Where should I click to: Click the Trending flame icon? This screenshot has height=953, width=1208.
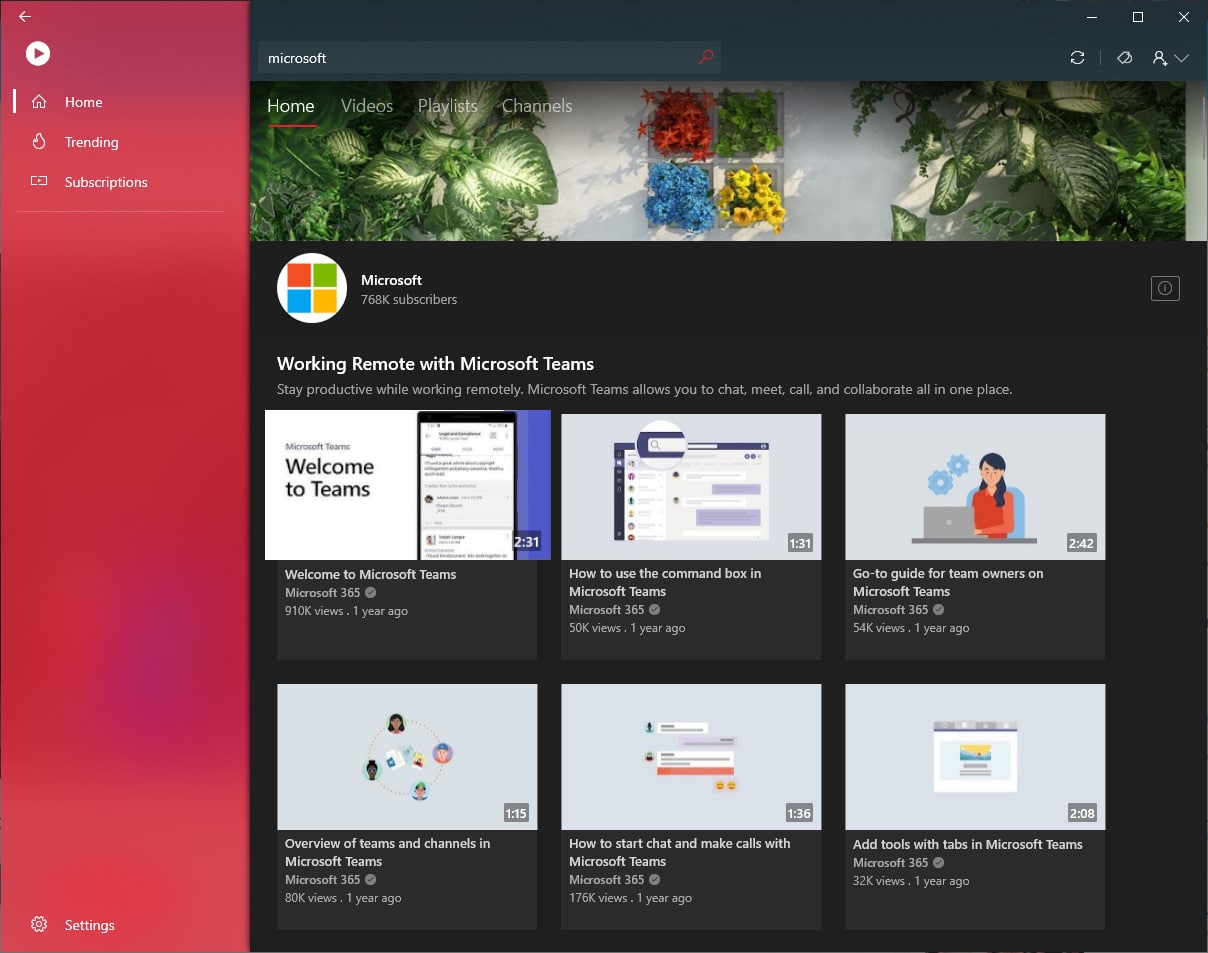[x=39, y=142]
